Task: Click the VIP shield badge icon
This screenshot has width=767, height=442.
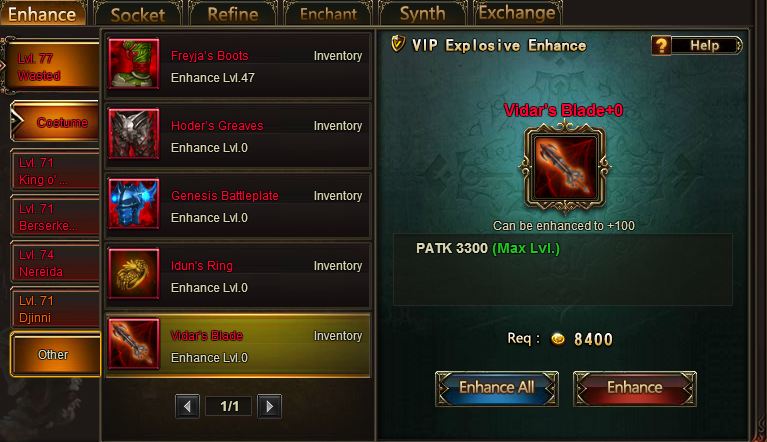Action: (398, 44)
